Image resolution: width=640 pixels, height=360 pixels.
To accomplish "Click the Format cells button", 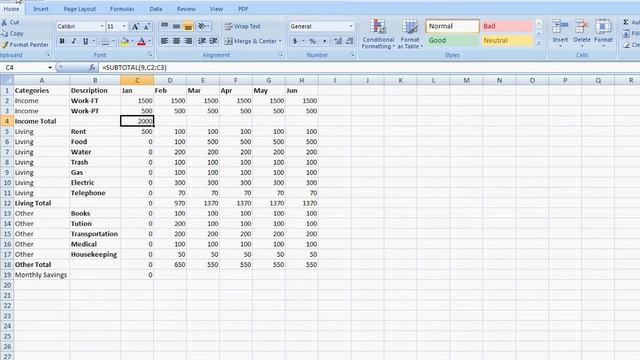I will point(603,33).
